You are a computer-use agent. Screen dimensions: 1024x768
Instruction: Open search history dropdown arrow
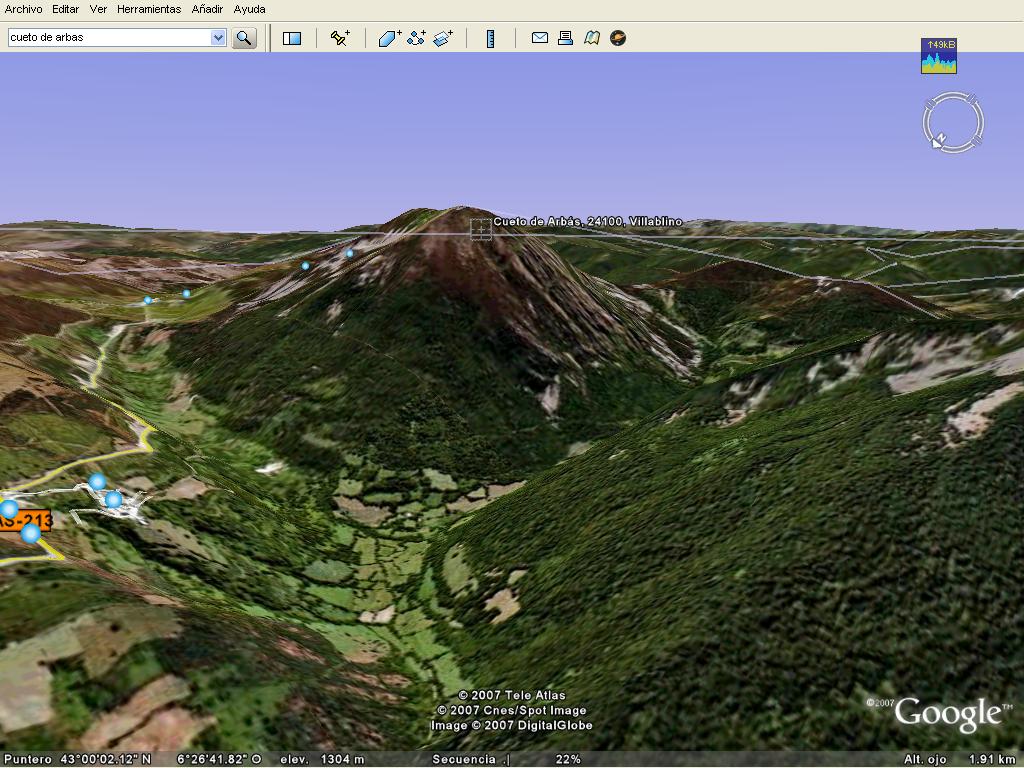[218, 38]
